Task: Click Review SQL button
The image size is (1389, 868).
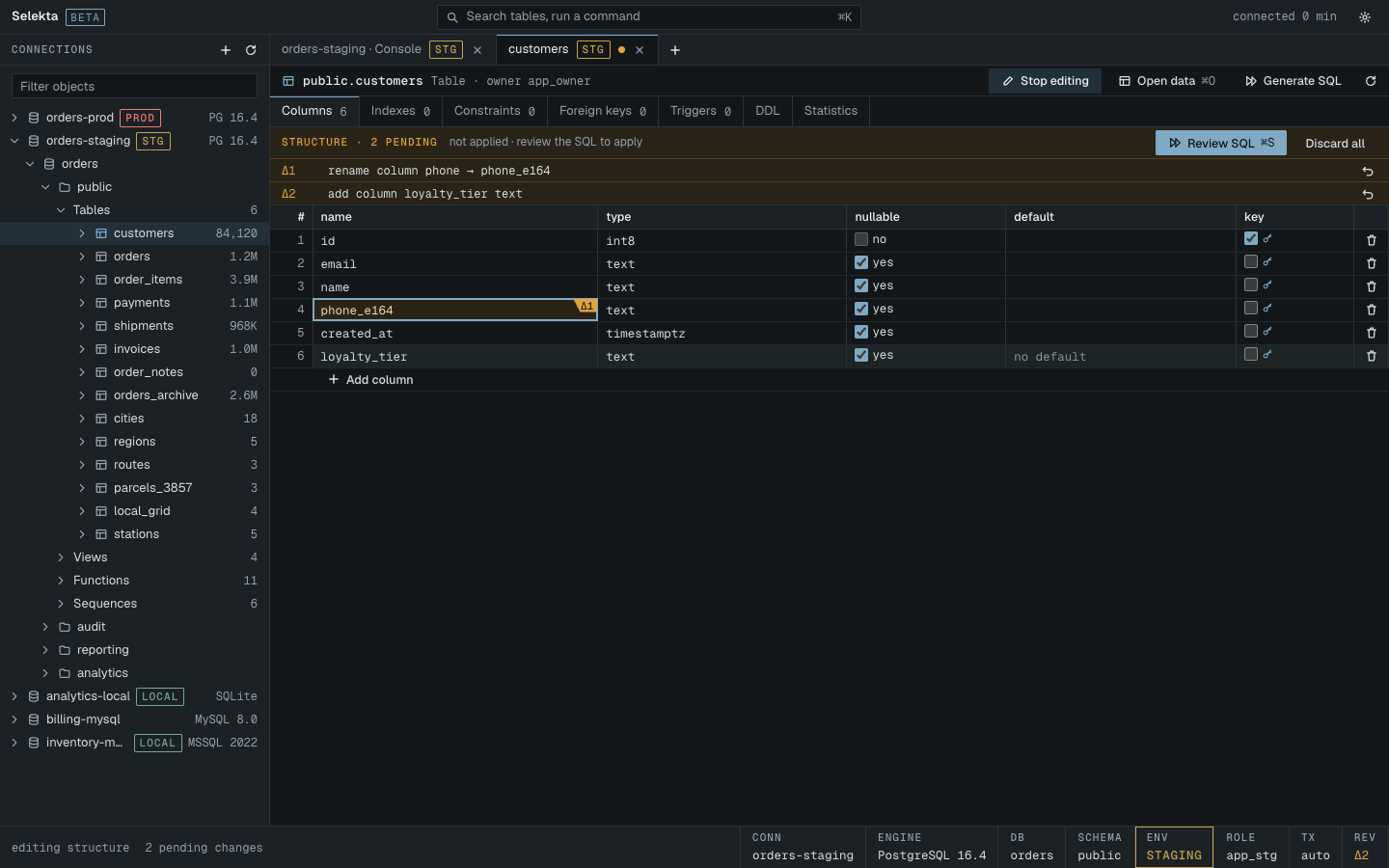Action: click(x=1221, y=143)
